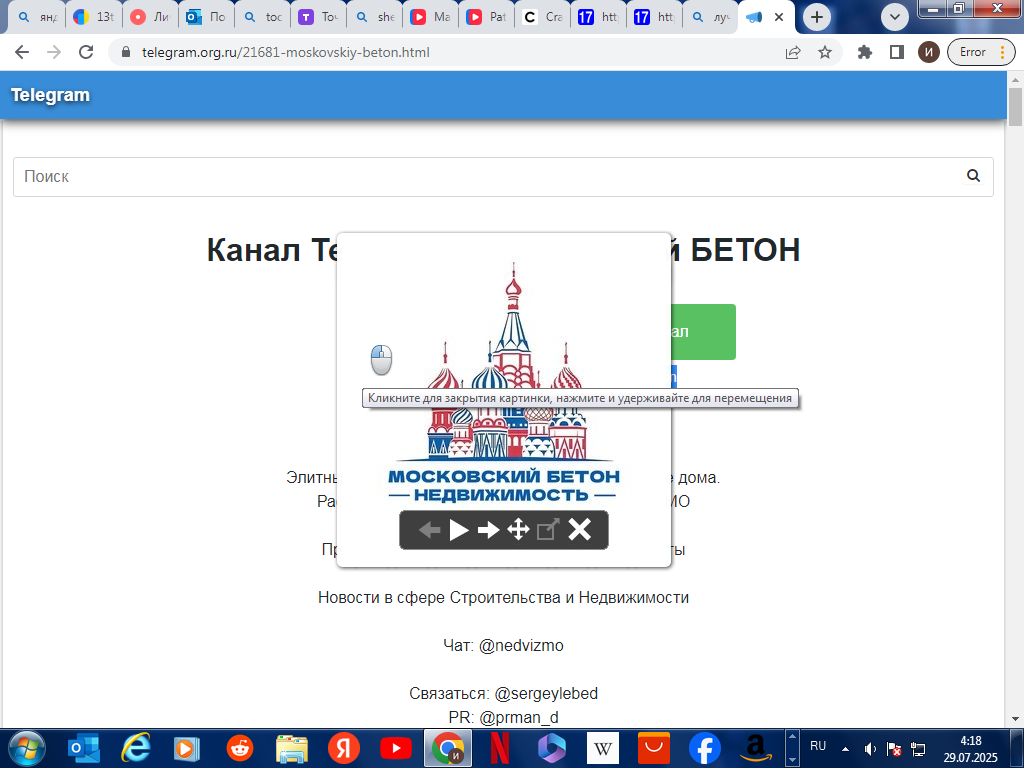Open the Windows Start menu
The width and height of the screenshot is (1024, 768).
[27, 748]
